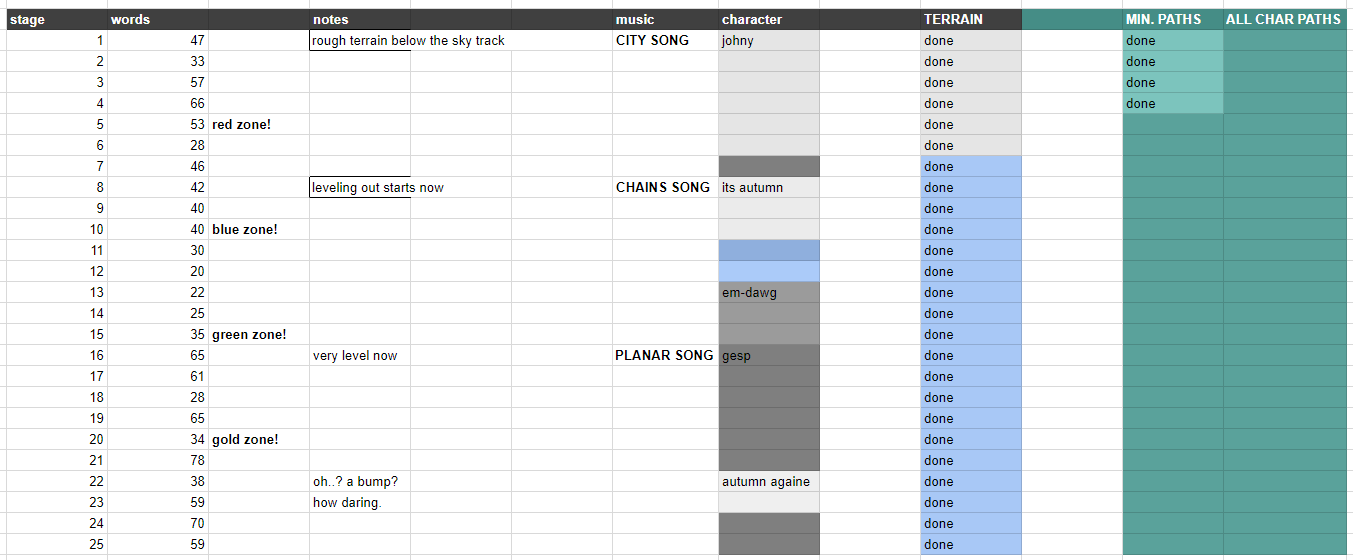The height and width of the screenshot is (560, 1353).
Task: Click the "PLANAR SONG" music cell
Action: tap(665, 356)
